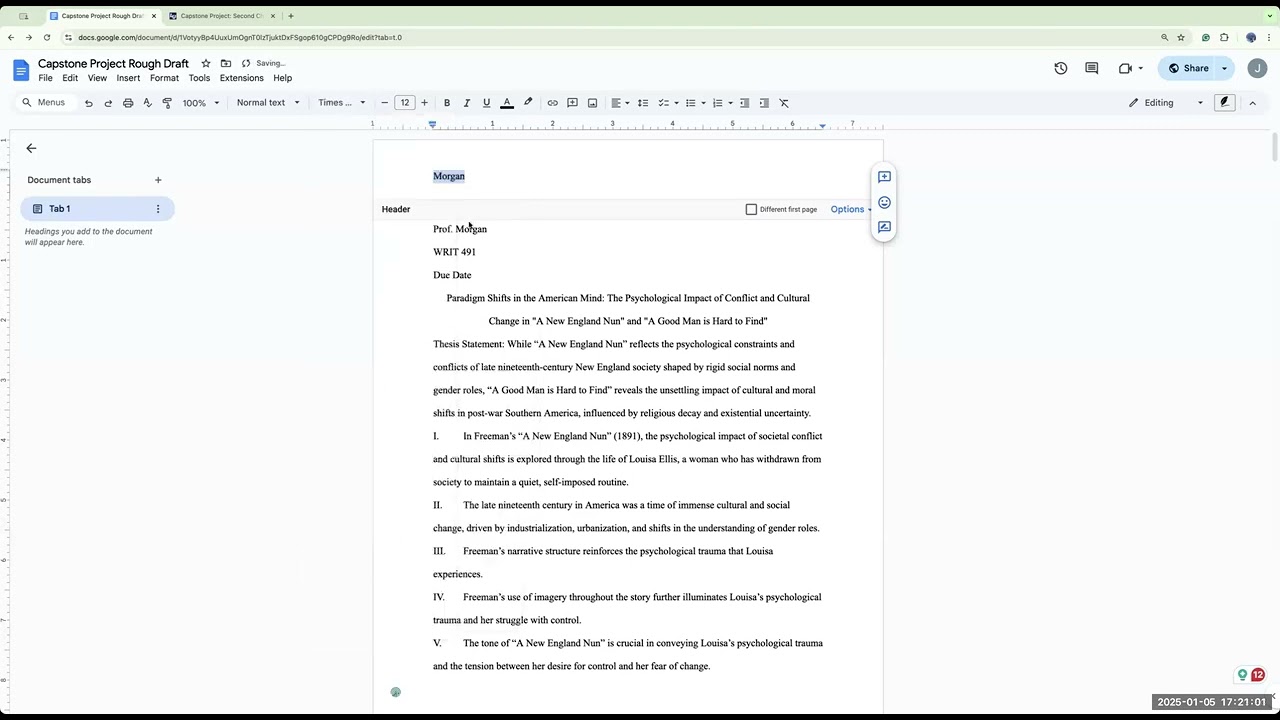Undo the last action
This screenshot has width=1280, height=720.
click(x=89, y=103)
